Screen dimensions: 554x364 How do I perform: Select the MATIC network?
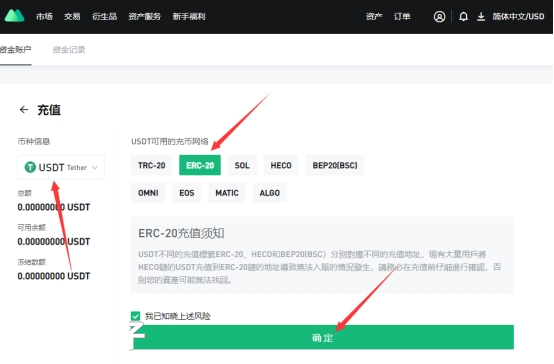[227, 193]
